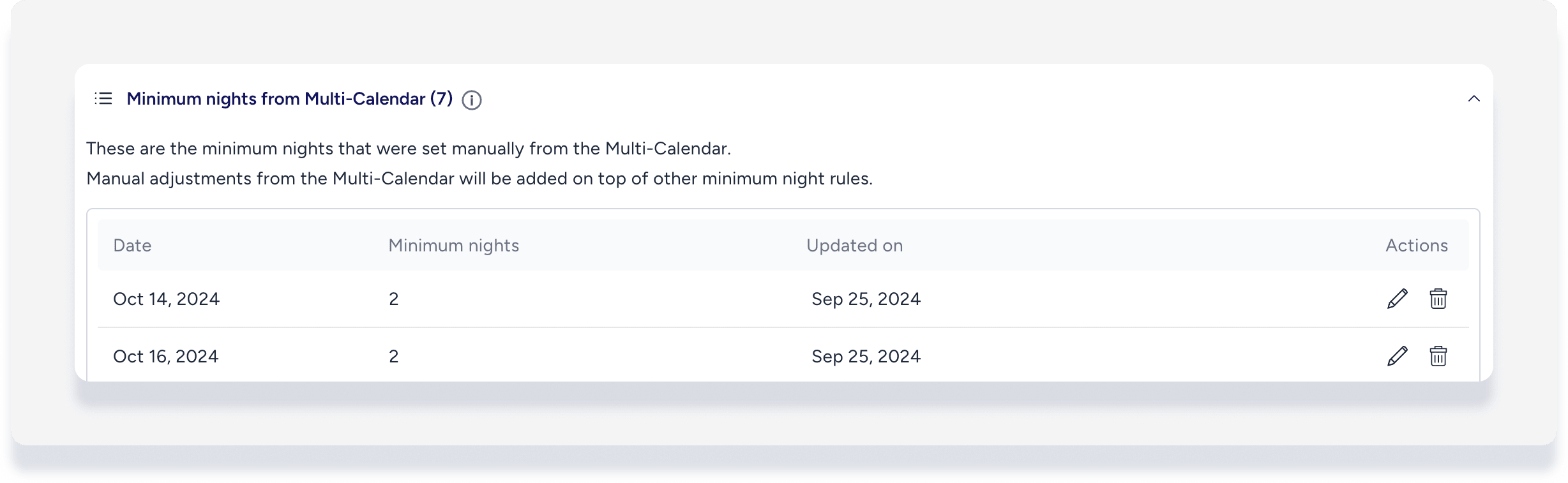The width and height of the screenshot is (1568, 483).
Task: Select the Oct 14, 2024 date cell
Action: [x=166, y=299]
